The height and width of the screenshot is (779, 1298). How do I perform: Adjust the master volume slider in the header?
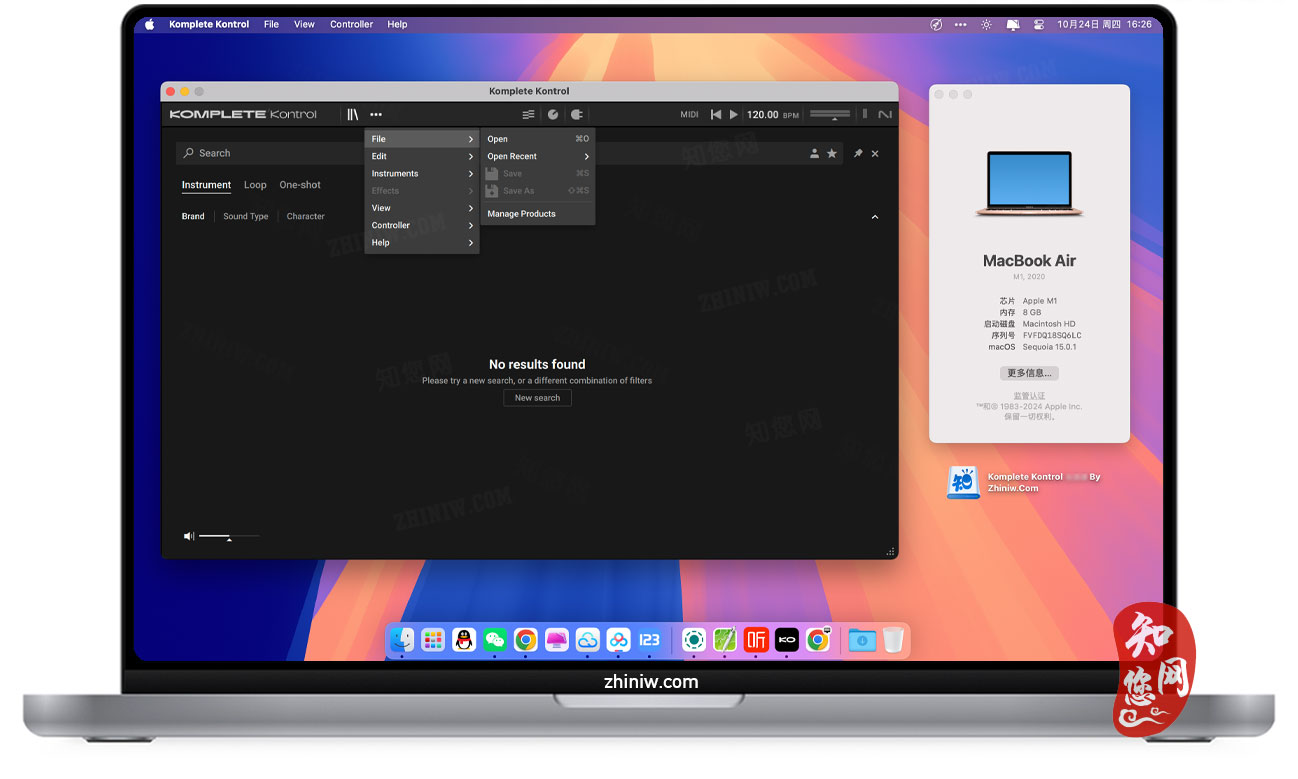pos(830,115)
